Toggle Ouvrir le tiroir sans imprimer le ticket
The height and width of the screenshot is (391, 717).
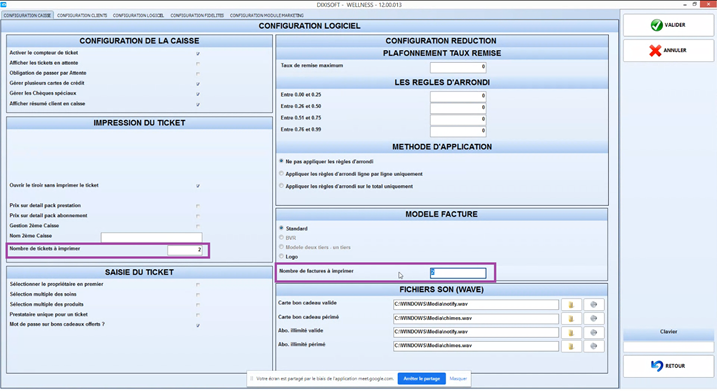click(x=198, y=186)
